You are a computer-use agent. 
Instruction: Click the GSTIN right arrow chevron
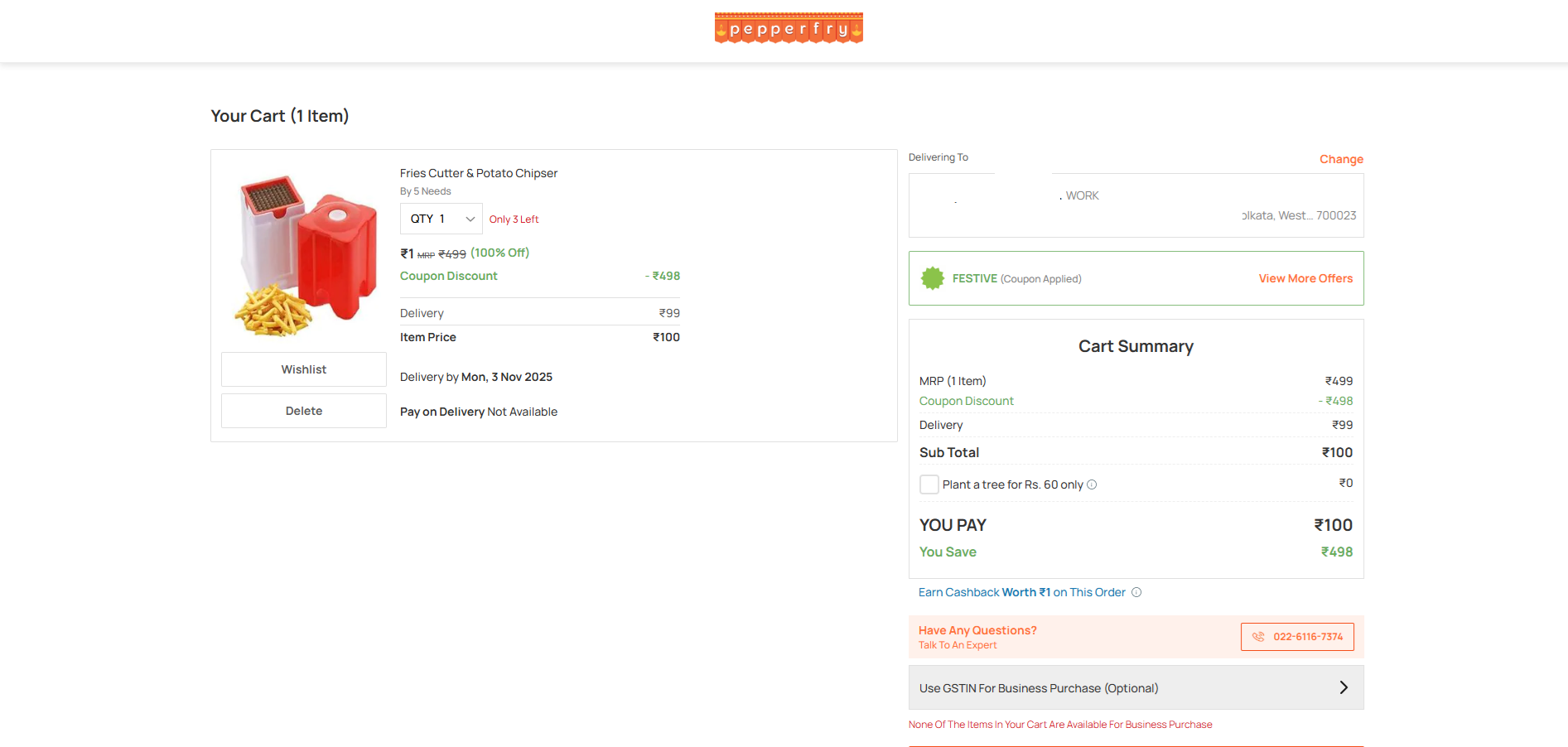[1343, 687]
